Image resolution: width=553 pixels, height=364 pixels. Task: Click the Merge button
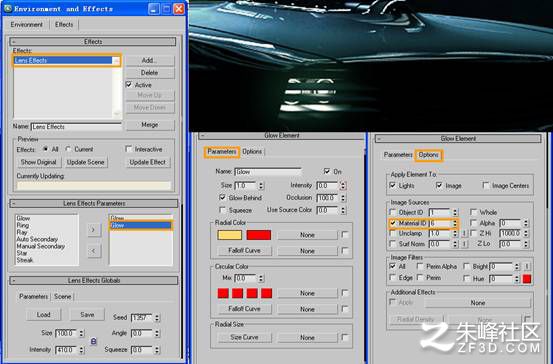click(x=150, y=125)
